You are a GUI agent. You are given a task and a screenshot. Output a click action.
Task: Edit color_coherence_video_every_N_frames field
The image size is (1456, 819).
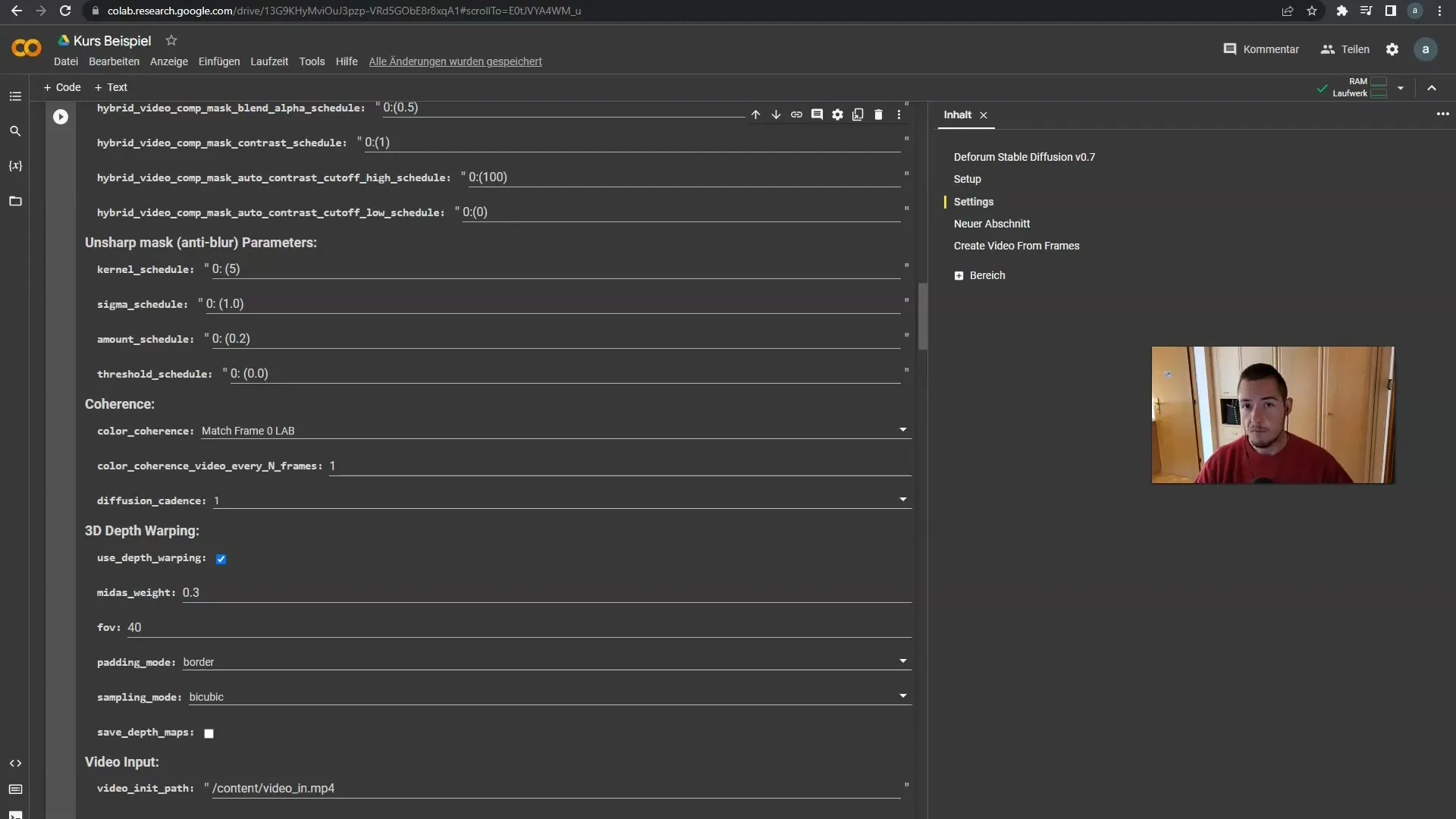tap(620, 466)
